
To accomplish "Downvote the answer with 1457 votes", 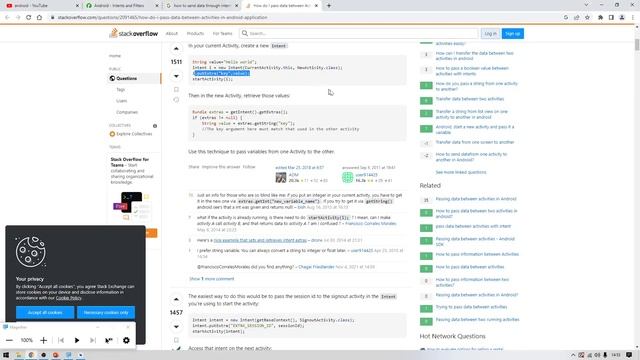I will coord(176,327).
